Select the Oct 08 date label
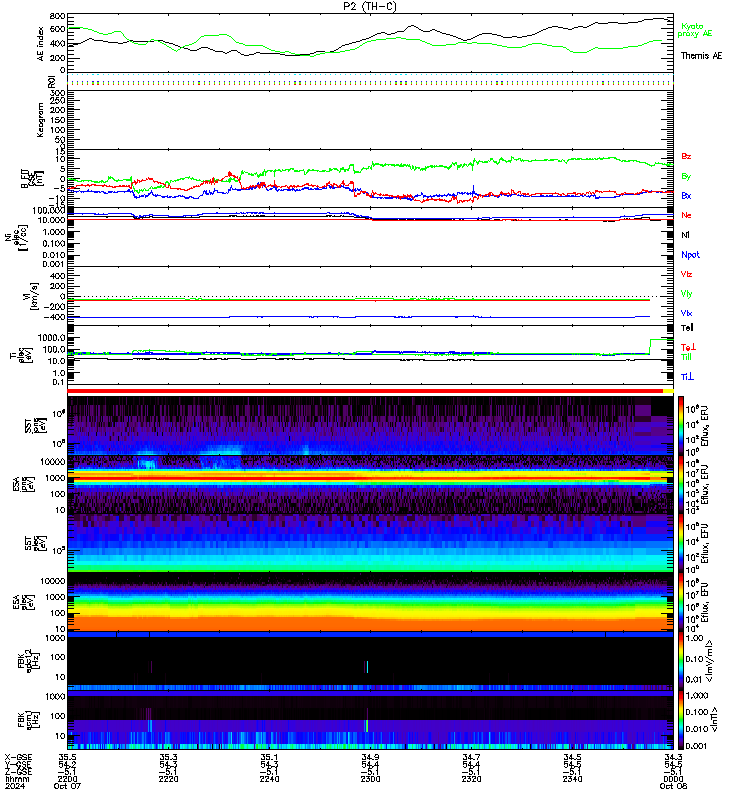 coord(673,786)
